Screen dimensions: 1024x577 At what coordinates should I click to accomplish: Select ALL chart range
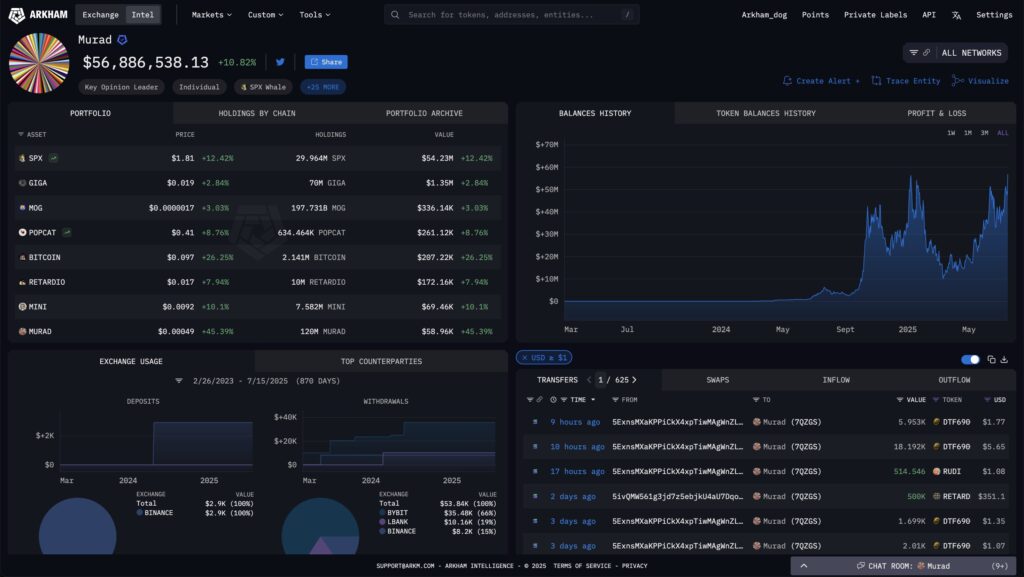pos(1002,133)
